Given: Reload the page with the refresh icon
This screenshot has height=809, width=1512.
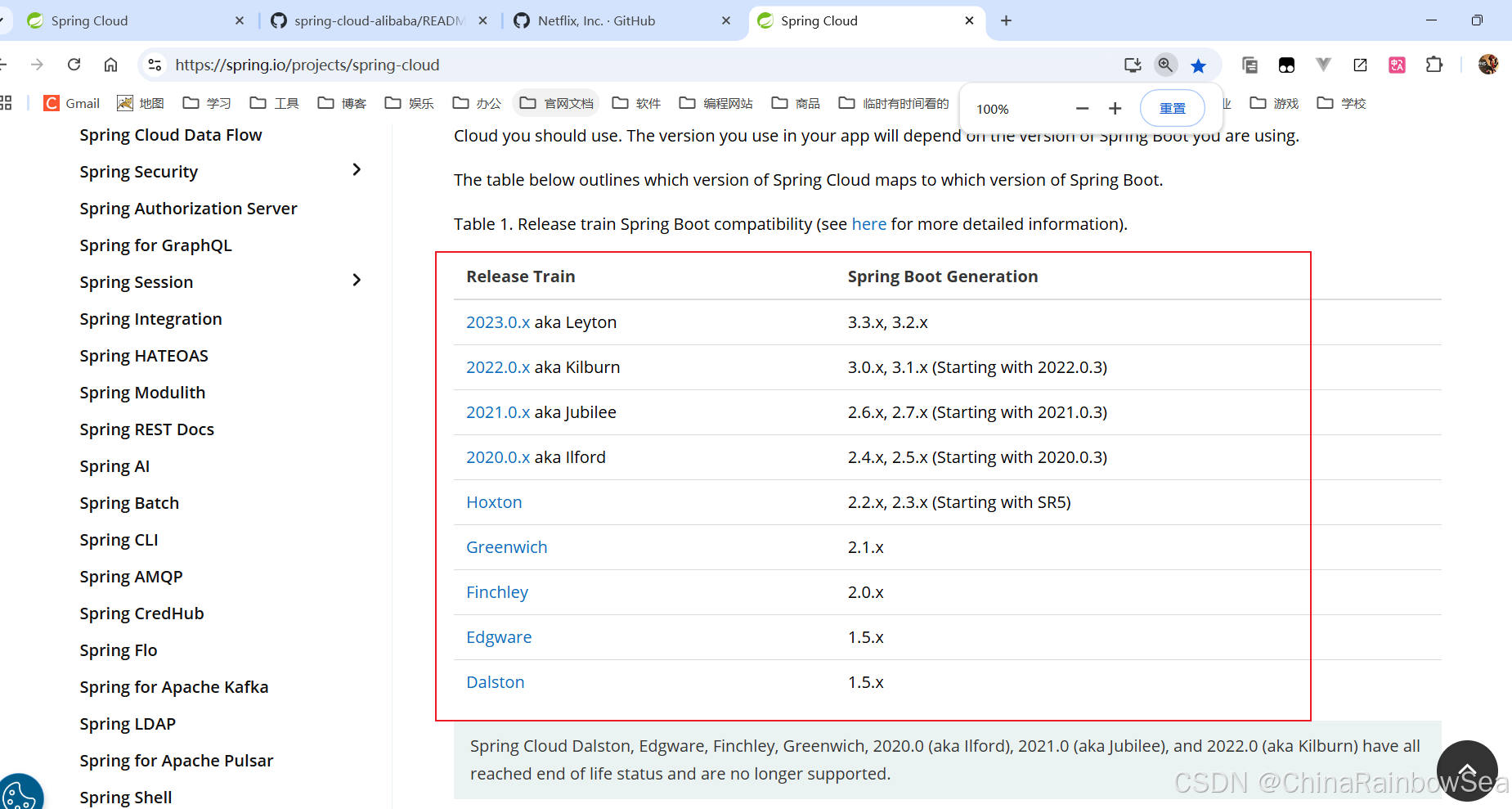Looking at the screenshot, I should [74, 65].
